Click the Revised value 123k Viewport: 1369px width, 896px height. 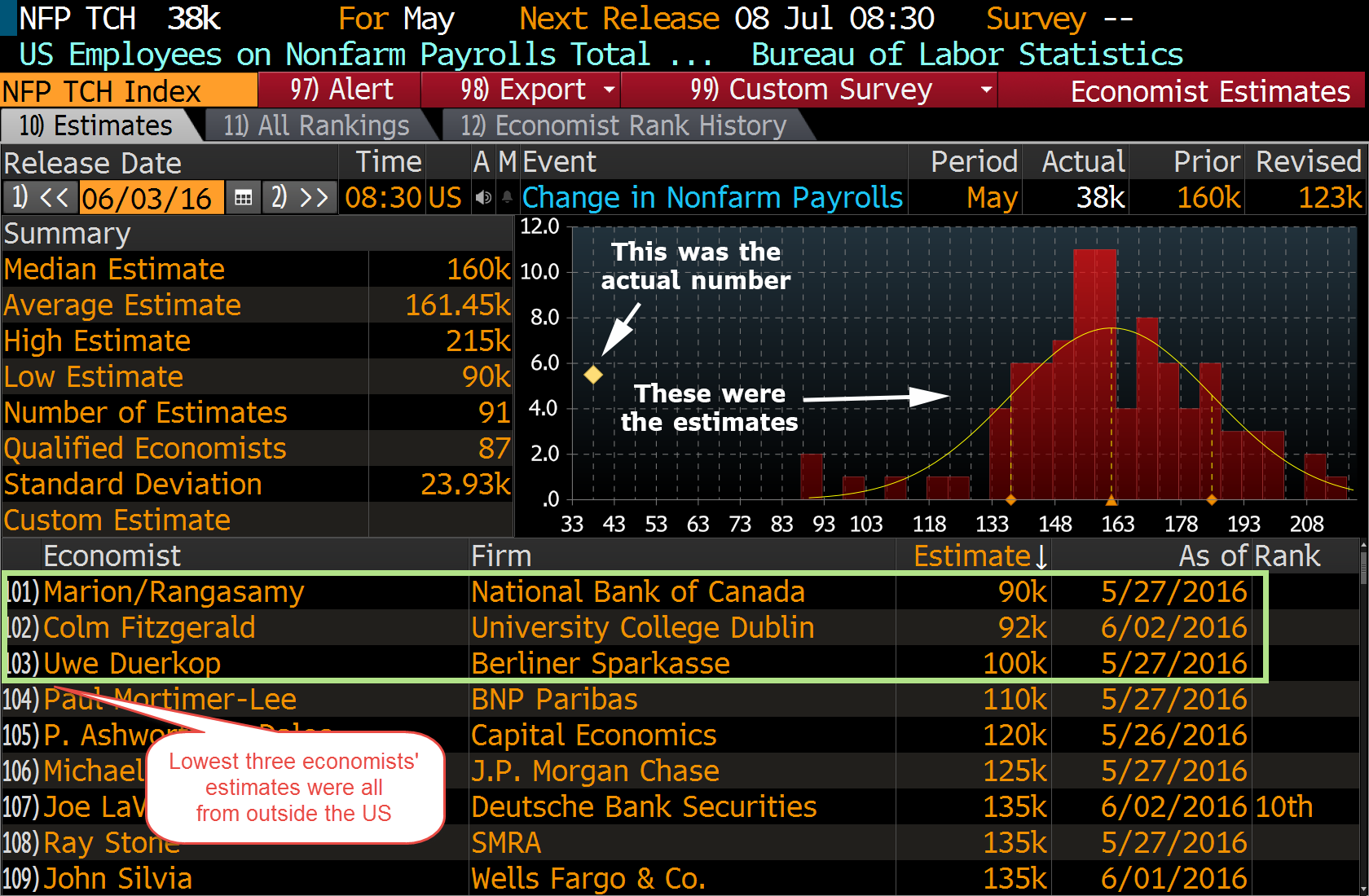pyautogui.click(x=1330, y=198)
